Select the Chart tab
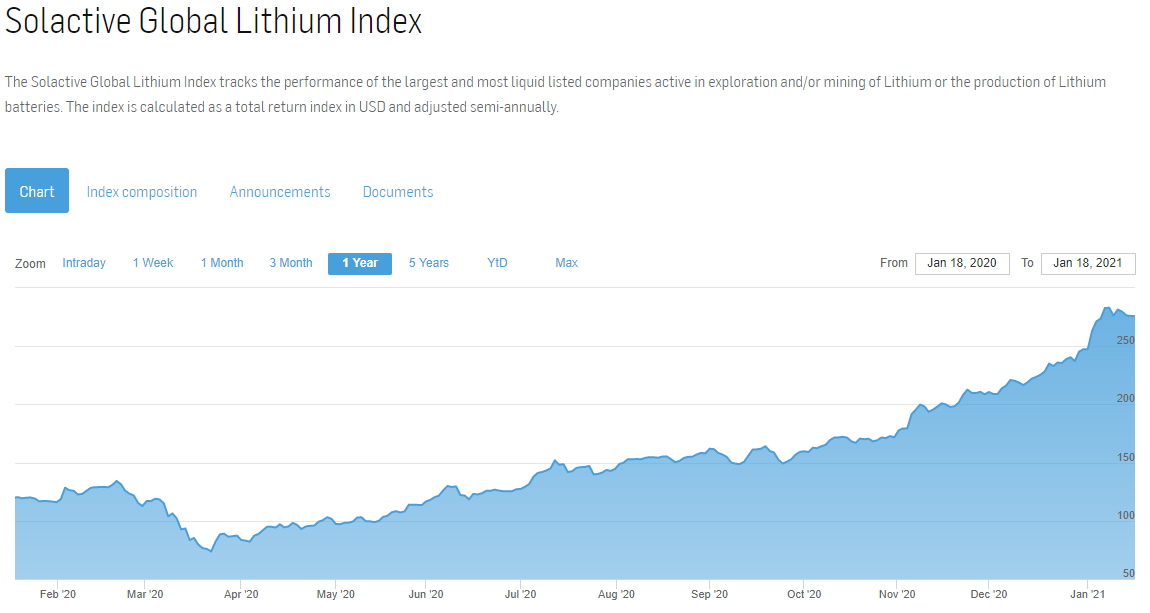The image size is (1150, 613). 37,191
